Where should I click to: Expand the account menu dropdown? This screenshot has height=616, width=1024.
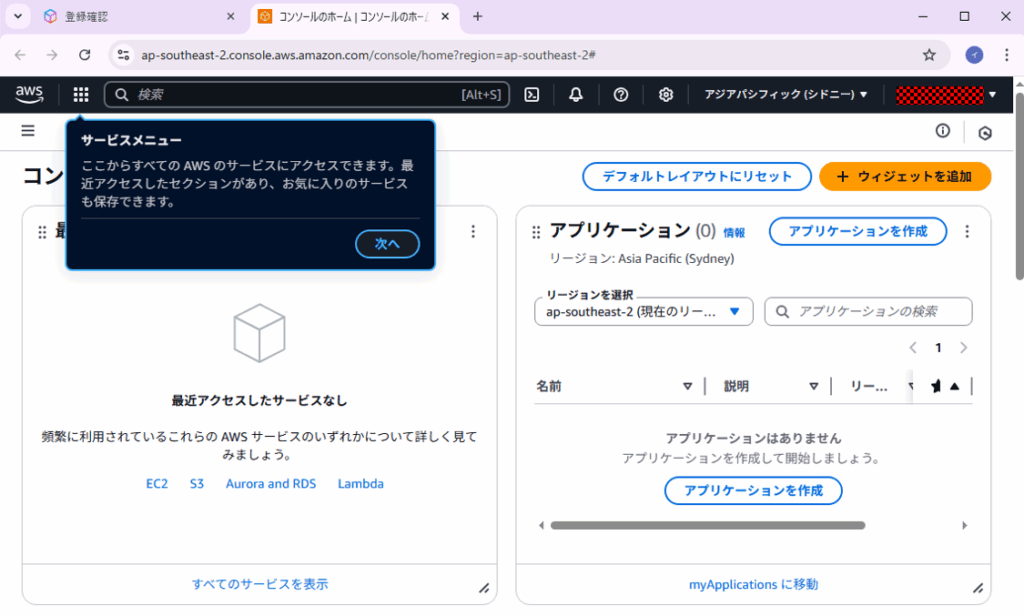click(x=946, y=95)
